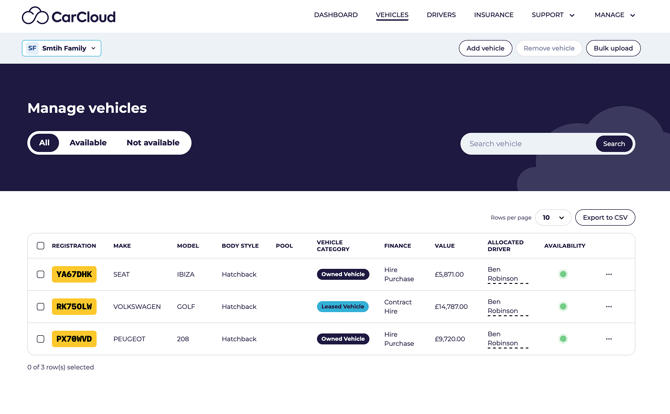Click the Availability column header
670x414 pixels.
(x=564, y=246)
